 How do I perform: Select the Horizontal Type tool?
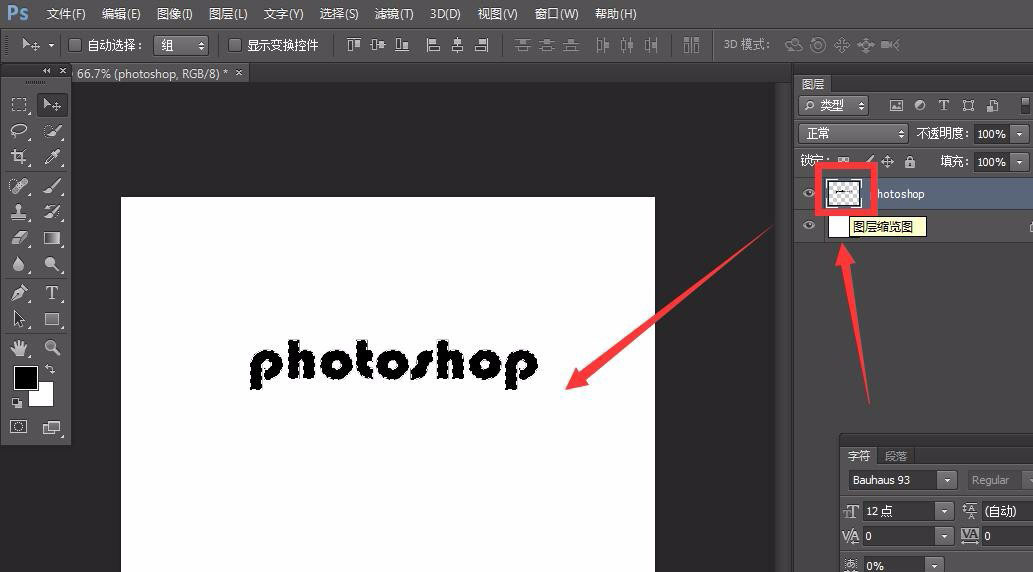point(51,293)
